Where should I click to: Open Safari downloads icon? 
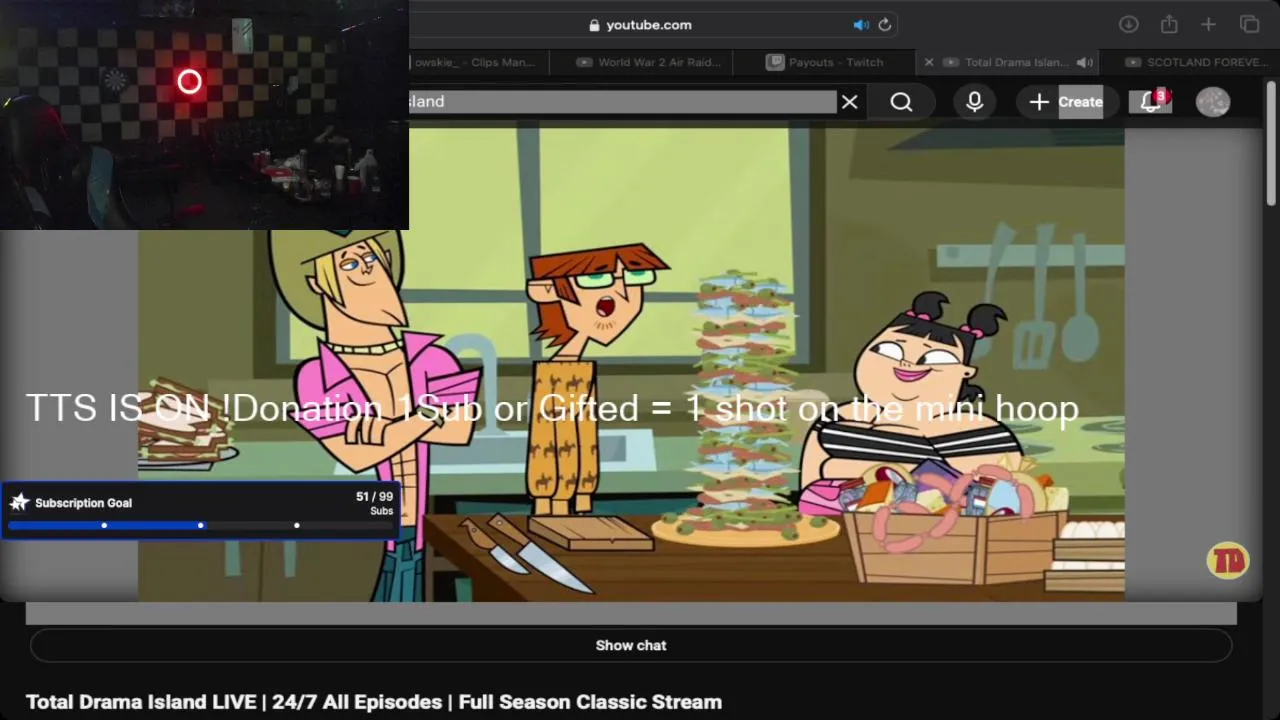pyautogui.click(x=1128, y=25)
